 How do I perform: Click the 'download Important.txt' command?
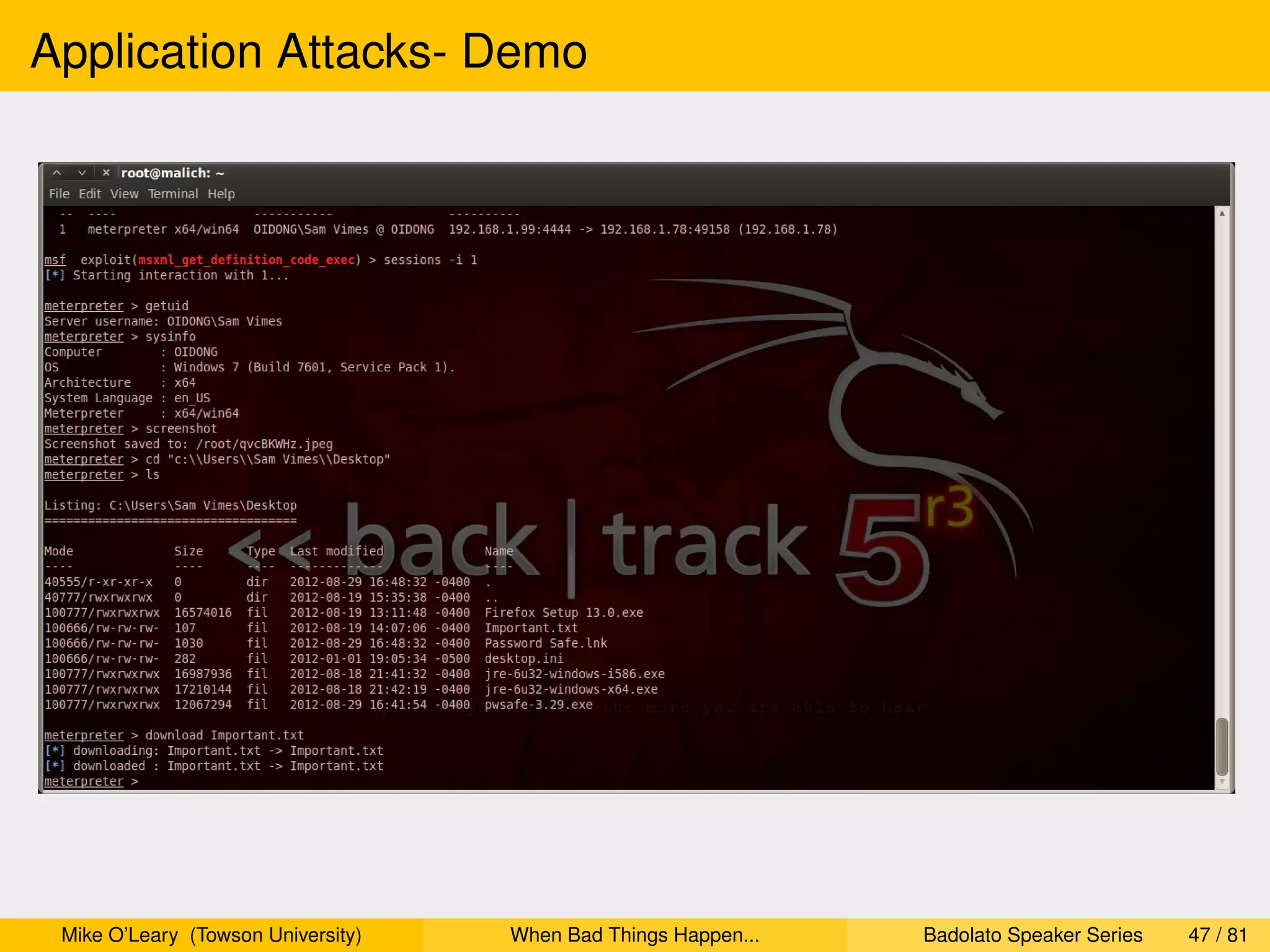pyautogui.click(x=224, y=736)
